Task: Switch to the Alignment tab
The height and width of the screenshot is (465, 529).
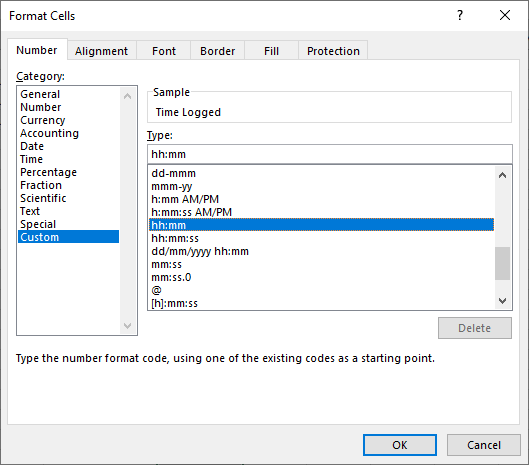Action: tap(102, 51)
